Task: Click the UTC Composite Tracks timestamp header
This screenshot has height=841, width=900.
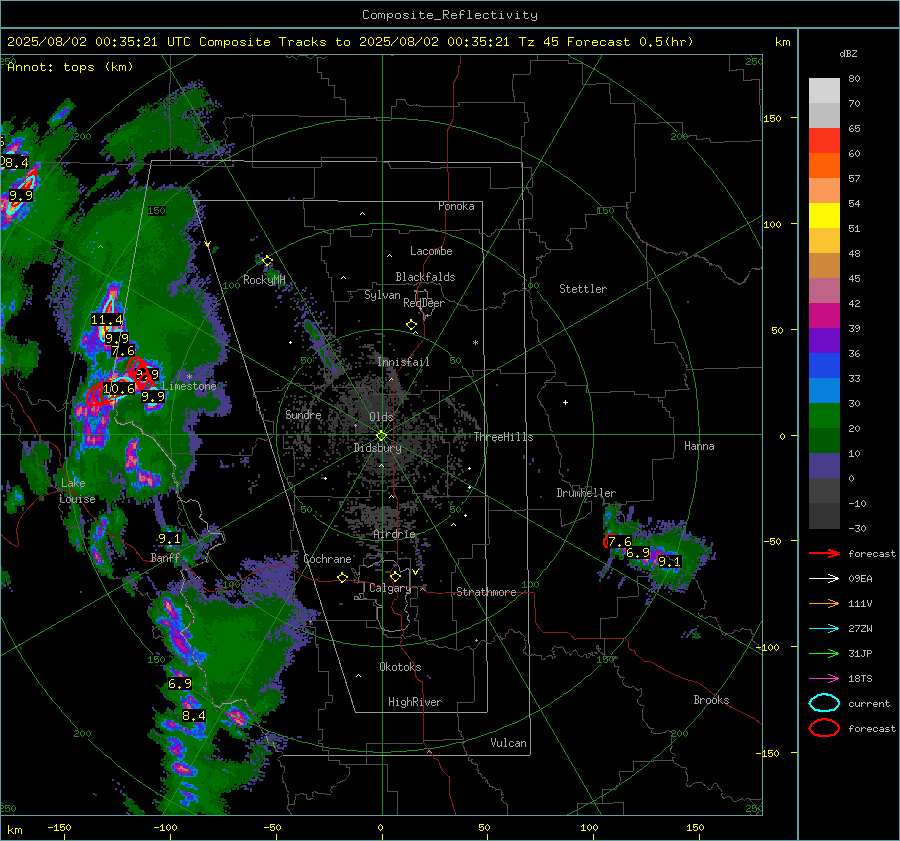Action: [x=350, y=42]
